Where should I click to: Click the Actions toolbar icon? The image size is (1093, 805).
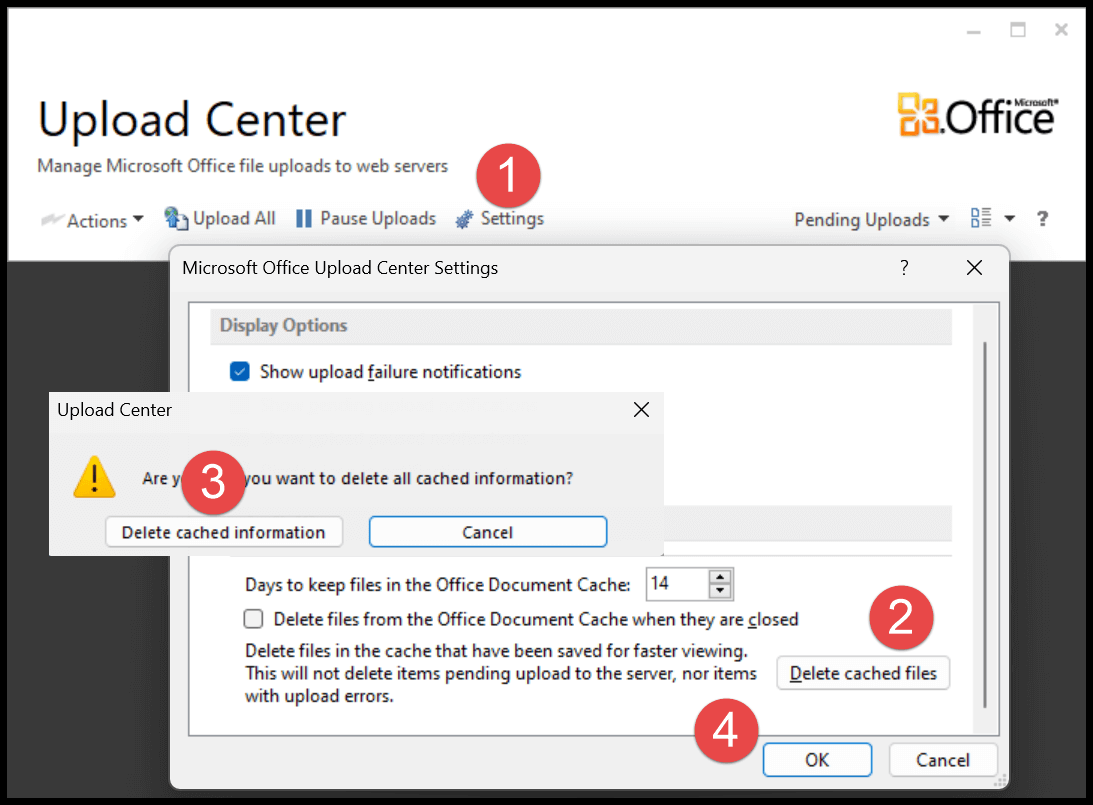coord(52,220)
